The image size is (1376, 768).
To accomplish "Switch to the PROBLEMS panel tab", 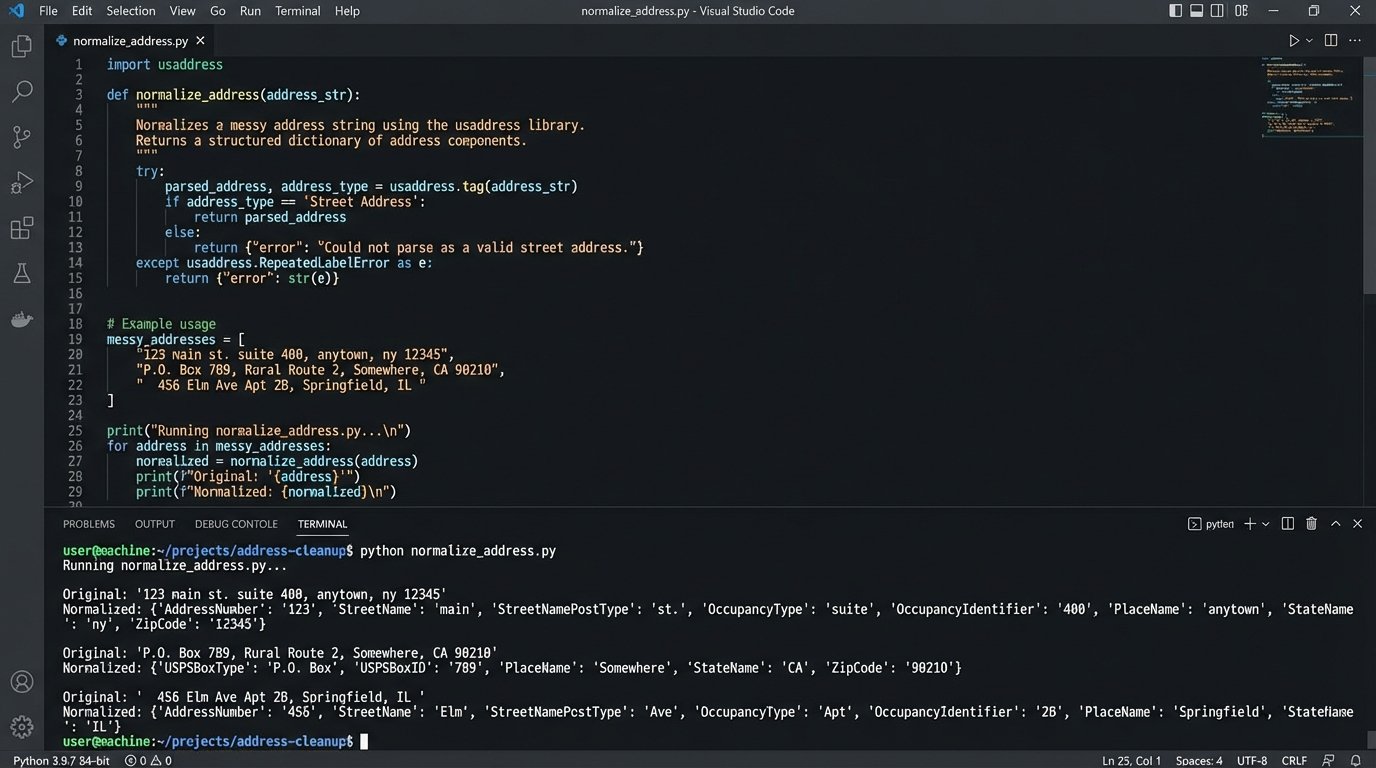I will pos(89,524).
